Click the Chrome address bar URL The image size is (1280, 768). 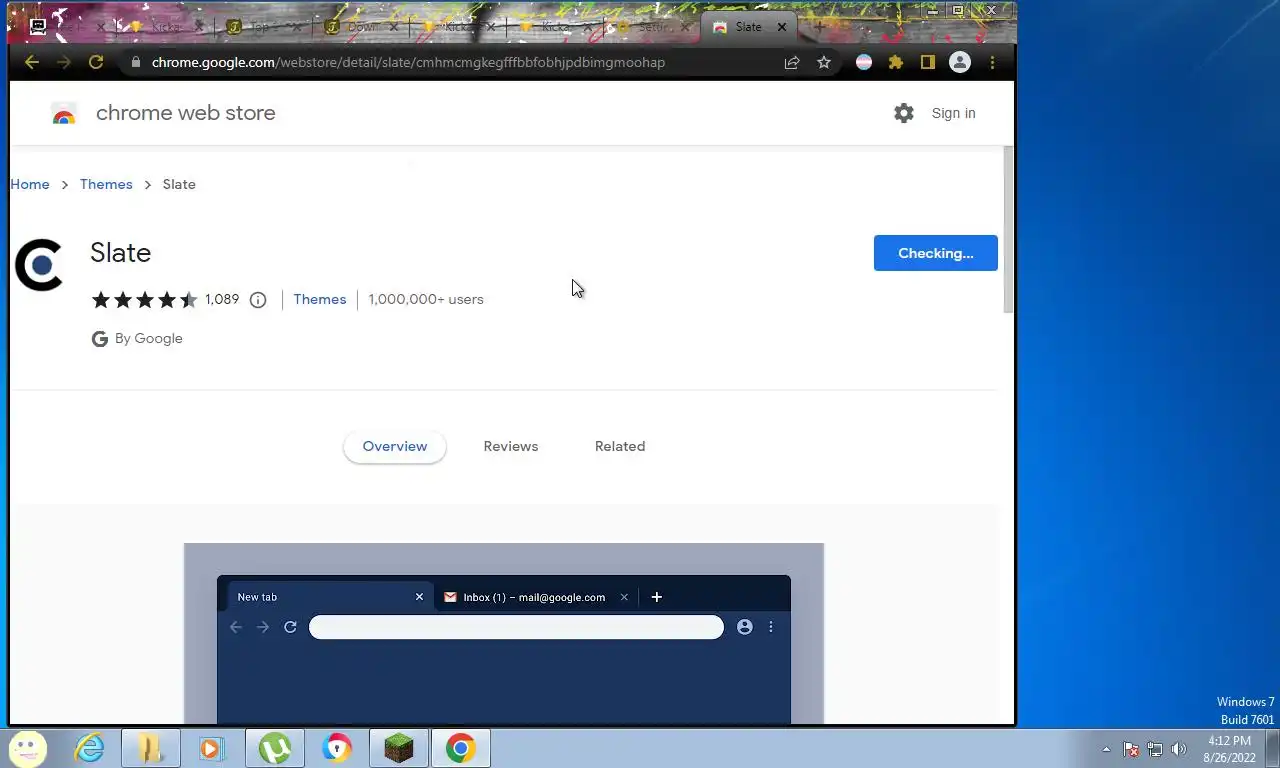coord(408,62)
